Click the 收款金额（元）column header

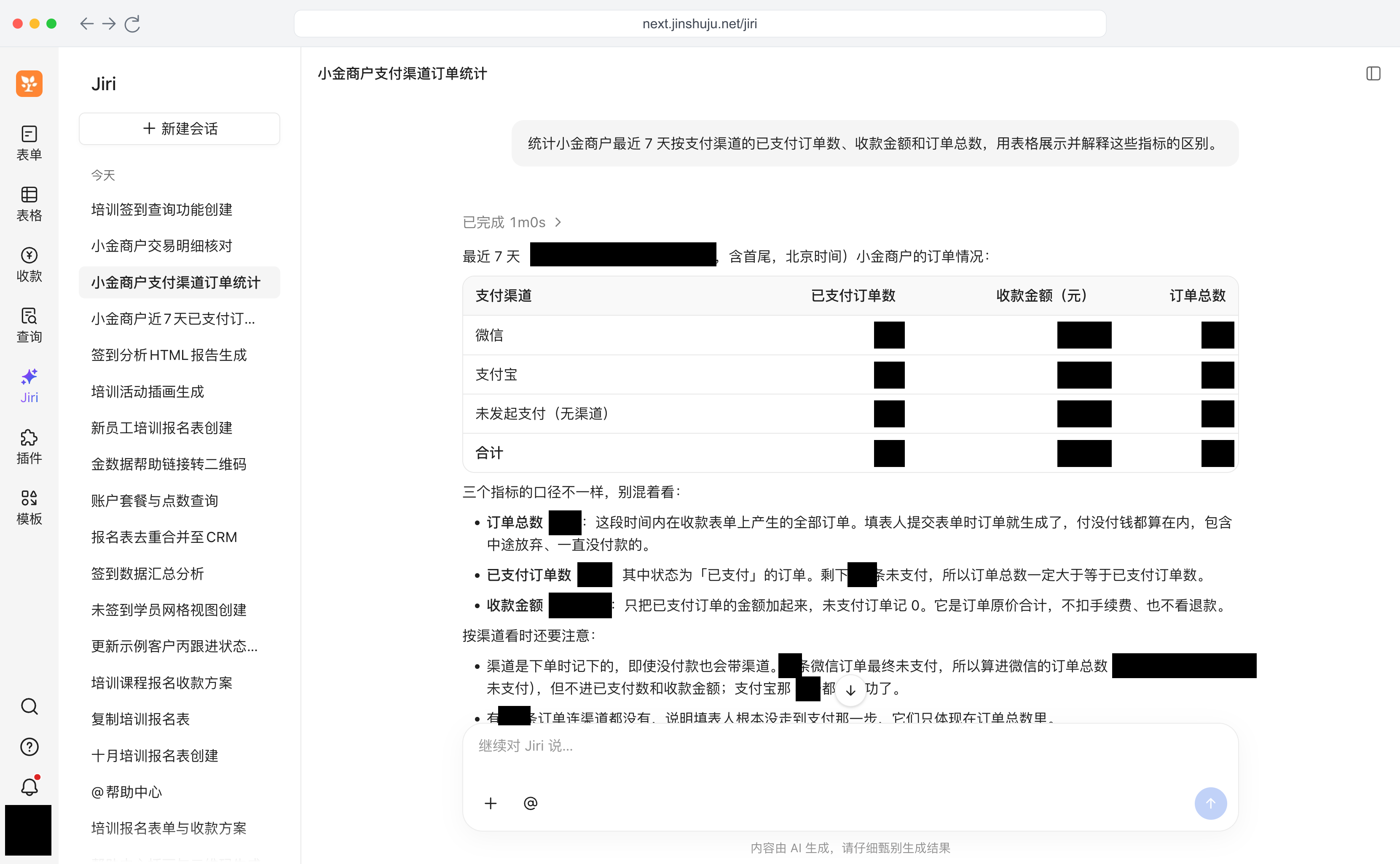pyautogui.click(x=1042, y=295)
